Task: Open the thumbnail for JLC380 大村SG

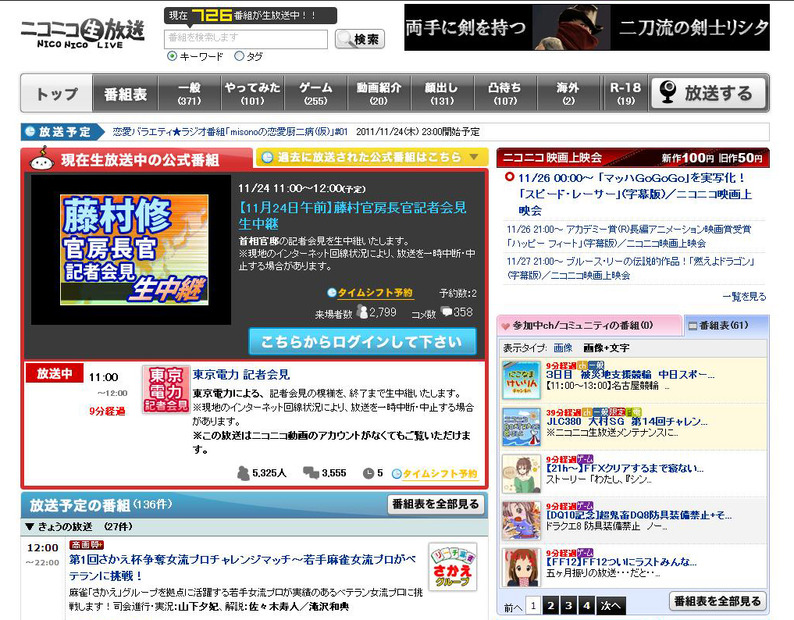Action: coord(522,427)
